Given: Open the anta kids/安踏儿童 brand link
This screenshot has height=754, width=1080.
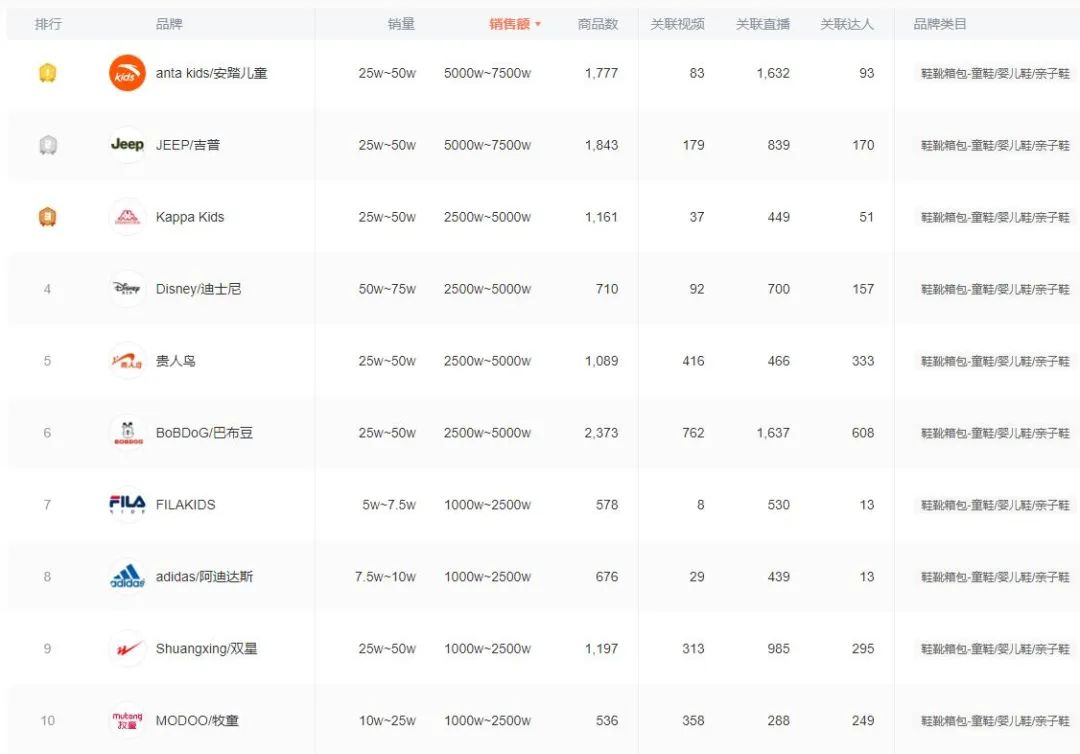Looking at the screenshot, I should pyautogui.click(x=211, y=73).
